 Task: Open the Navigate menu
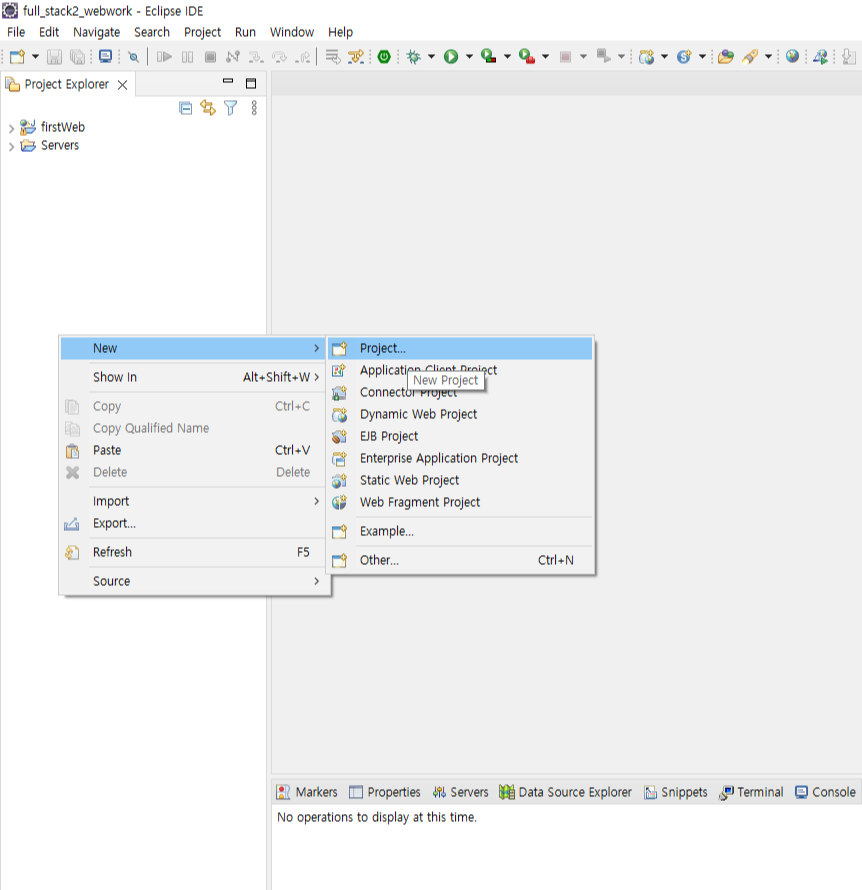coord(96,32)
